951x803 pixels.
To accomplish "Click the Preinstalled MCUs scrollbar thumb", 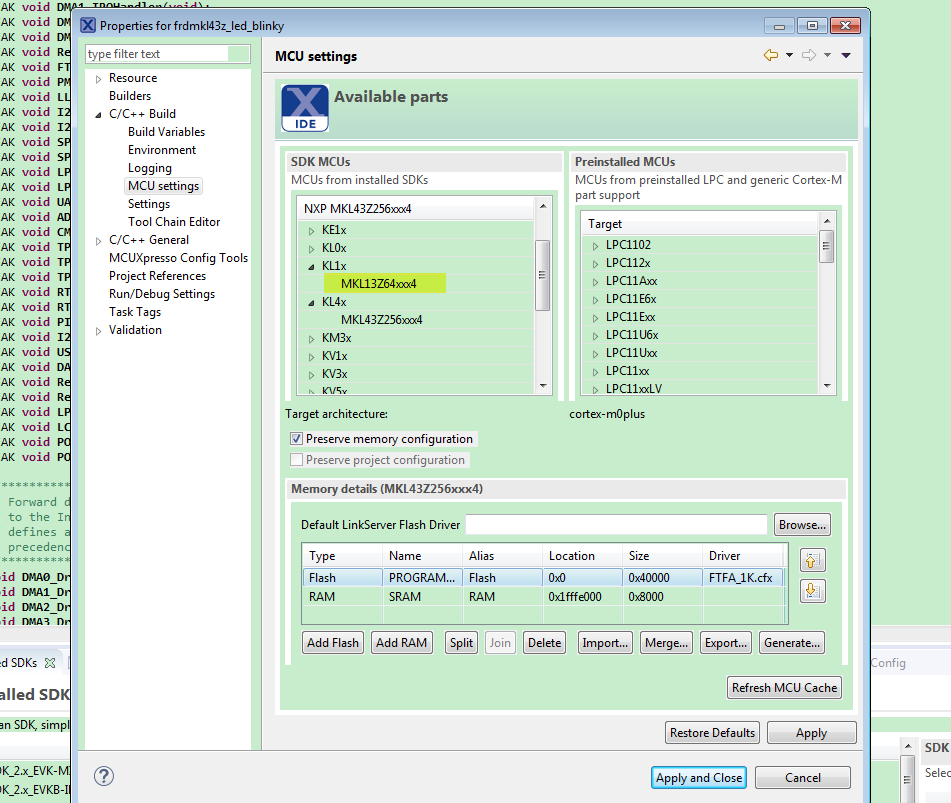I will (826, 246).
